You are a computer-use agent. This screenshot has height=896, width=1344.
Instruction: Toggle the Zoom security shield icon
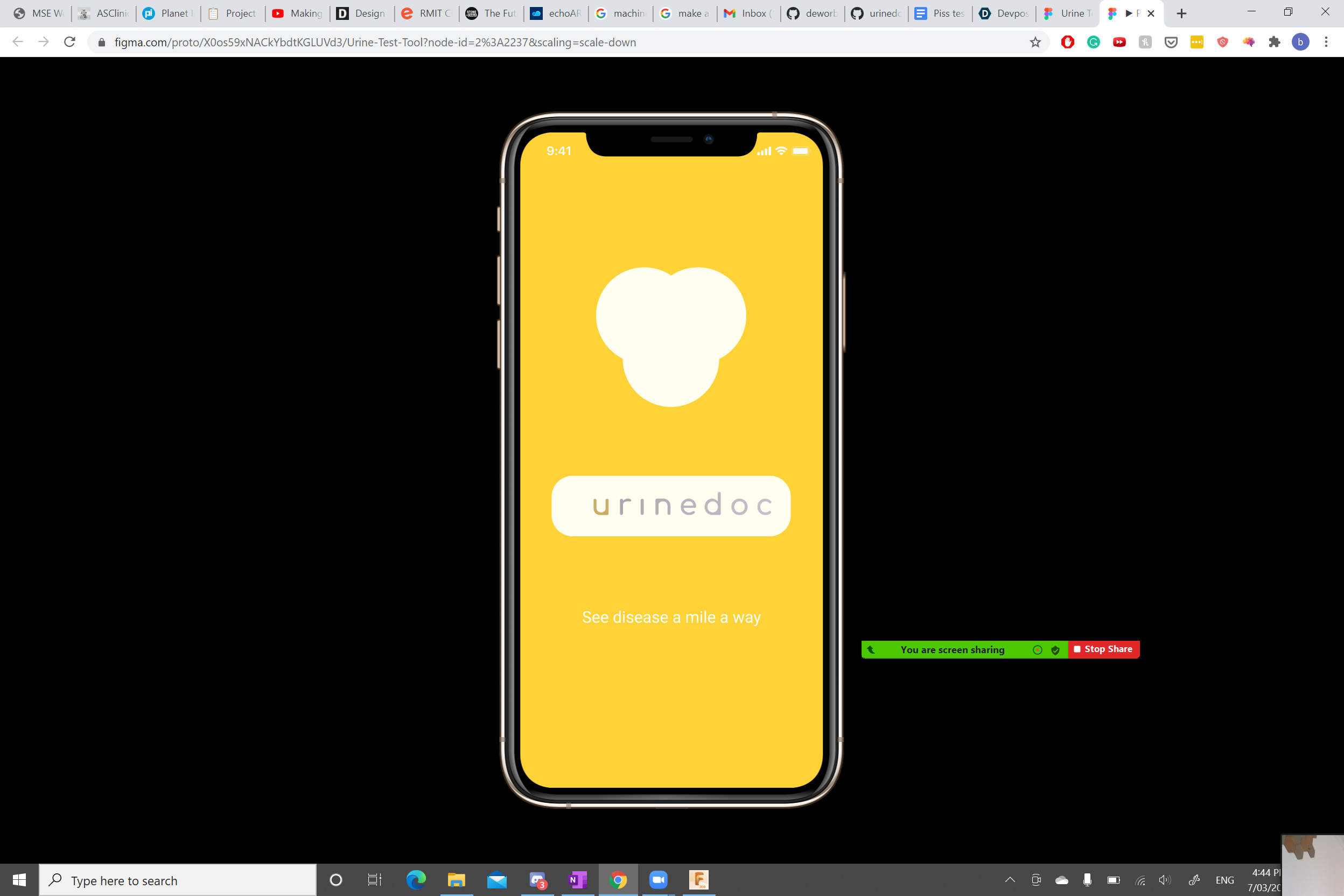pos(1055,650)
